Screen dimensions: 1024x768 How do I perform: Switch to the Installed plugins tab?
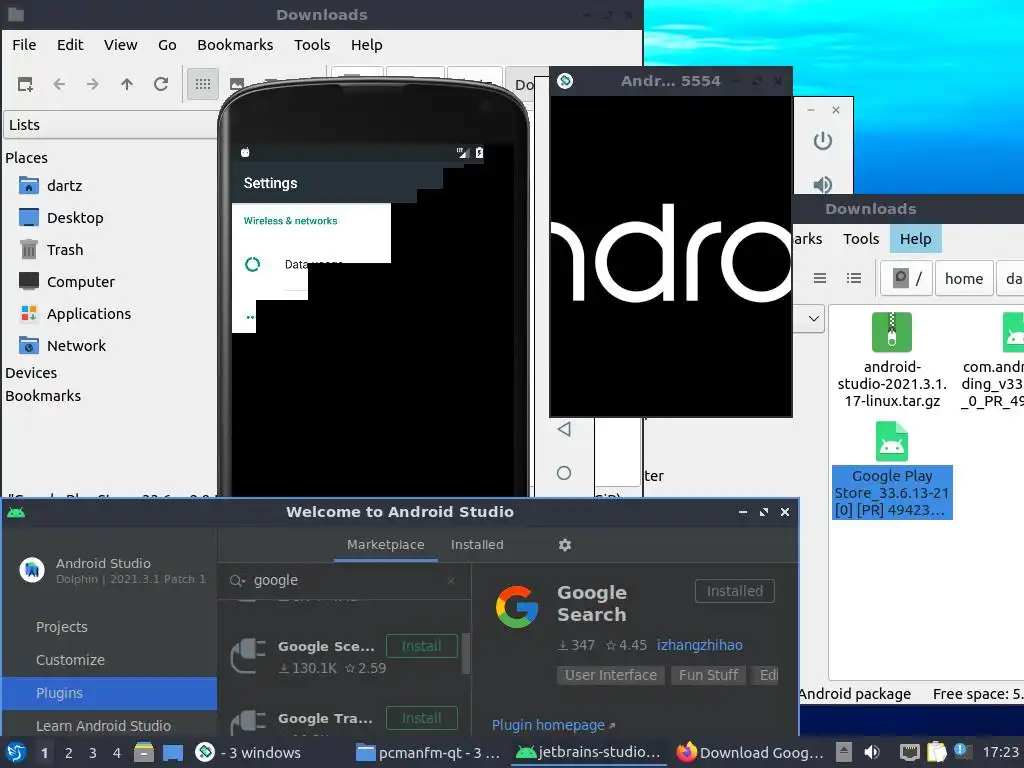click(477, 545)
